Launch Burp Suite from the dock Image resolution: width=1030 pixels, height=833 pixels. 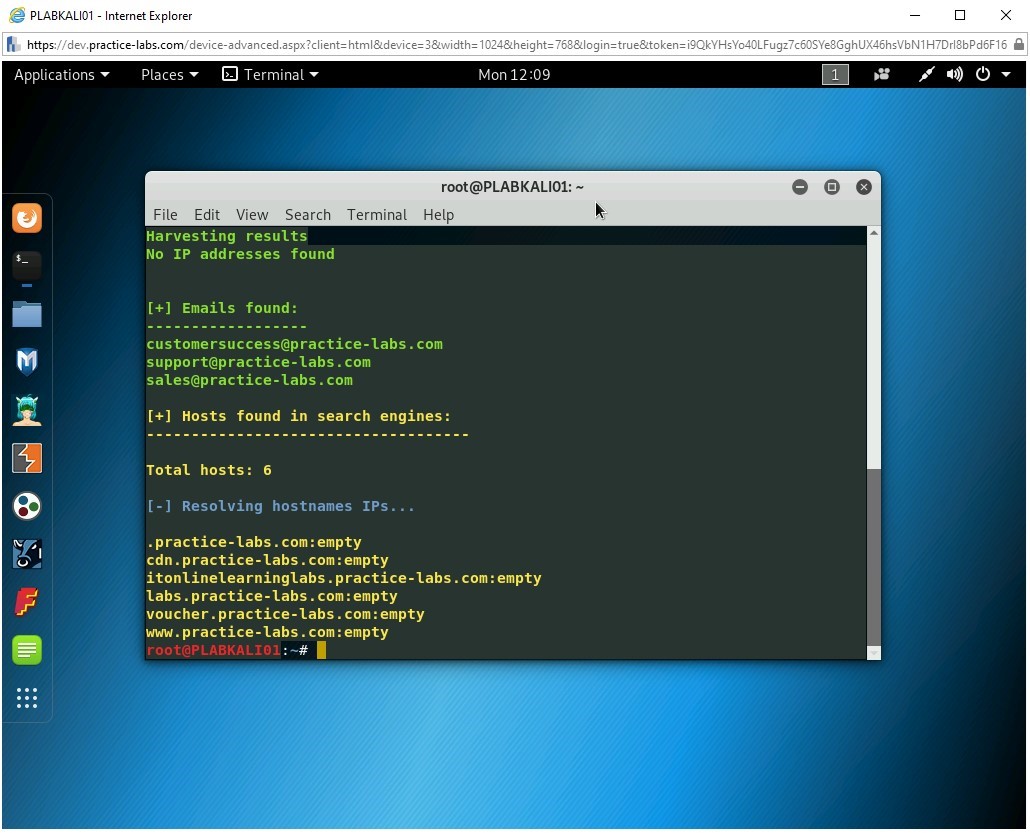(x=27, y=457)
